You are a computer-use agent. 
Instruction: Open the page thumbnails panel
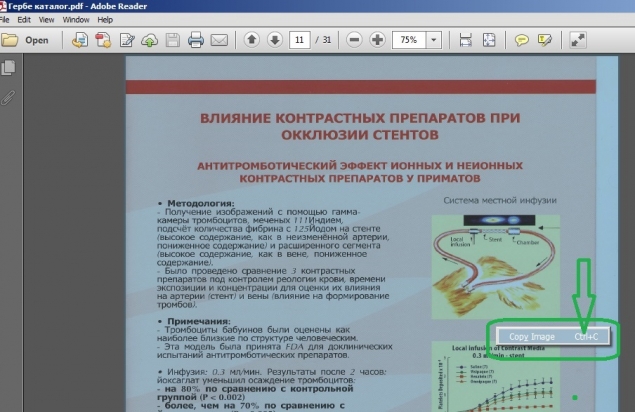coord(9,68)
